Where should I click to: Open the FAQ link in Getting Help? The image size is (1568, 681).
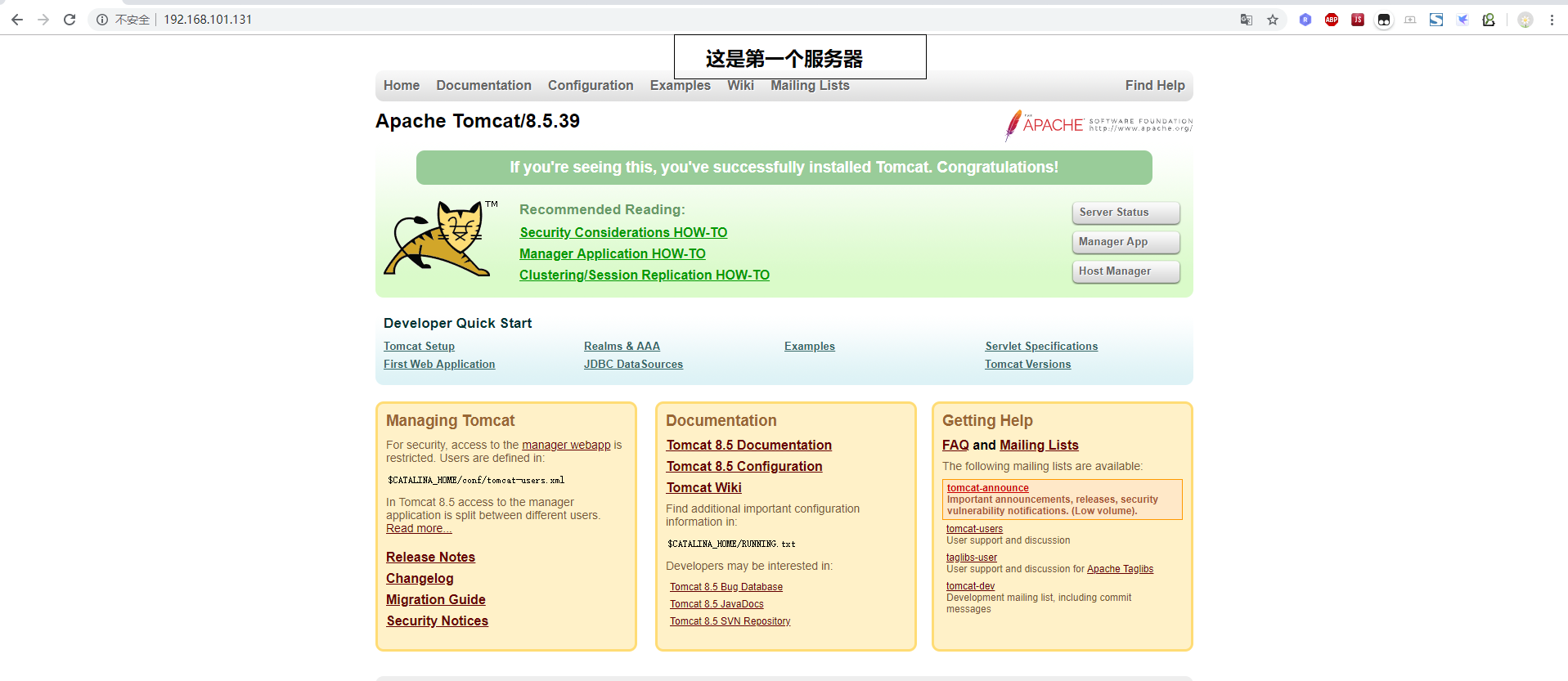click(x=955, y=445)
